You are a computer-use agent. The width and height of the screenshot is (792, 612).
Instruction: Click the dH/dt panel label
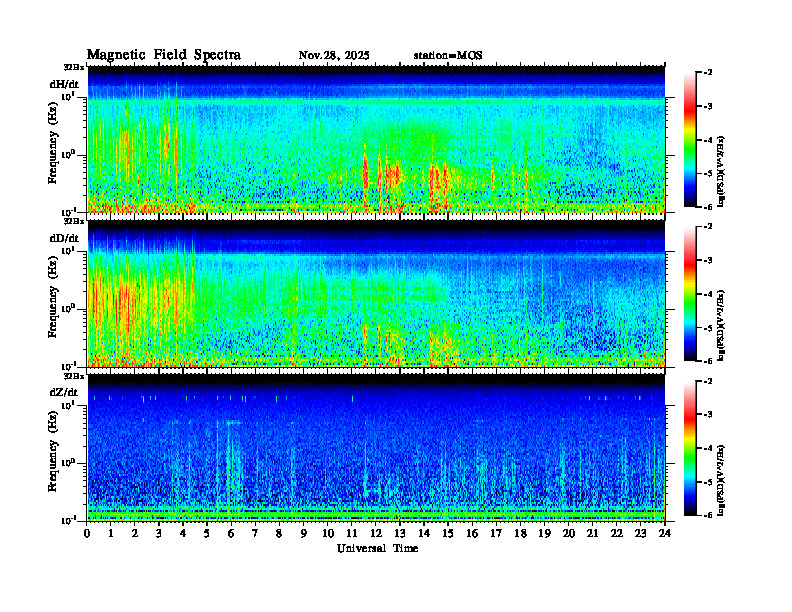coord(64,84)
